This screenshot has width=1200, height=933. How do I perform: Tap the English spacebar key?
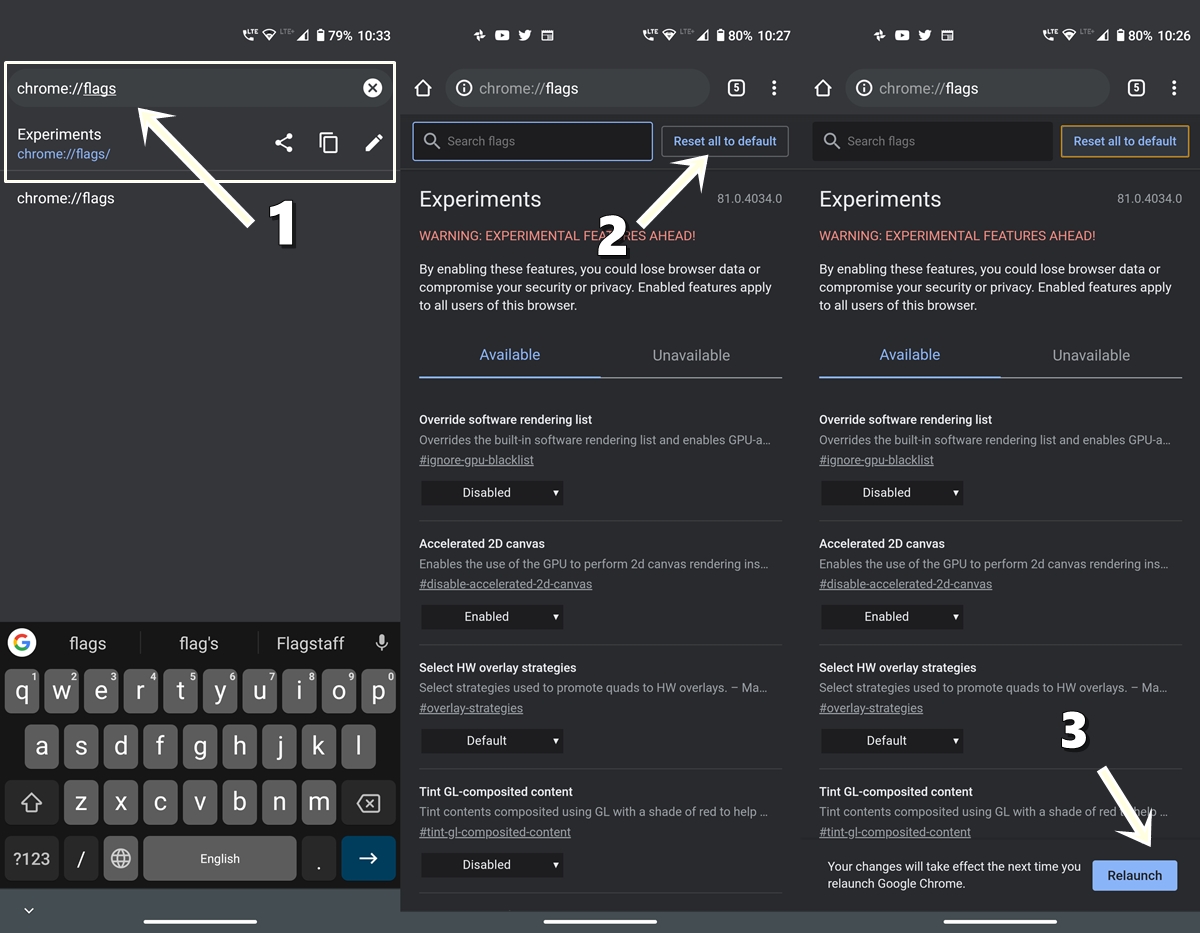pos(220,859)
